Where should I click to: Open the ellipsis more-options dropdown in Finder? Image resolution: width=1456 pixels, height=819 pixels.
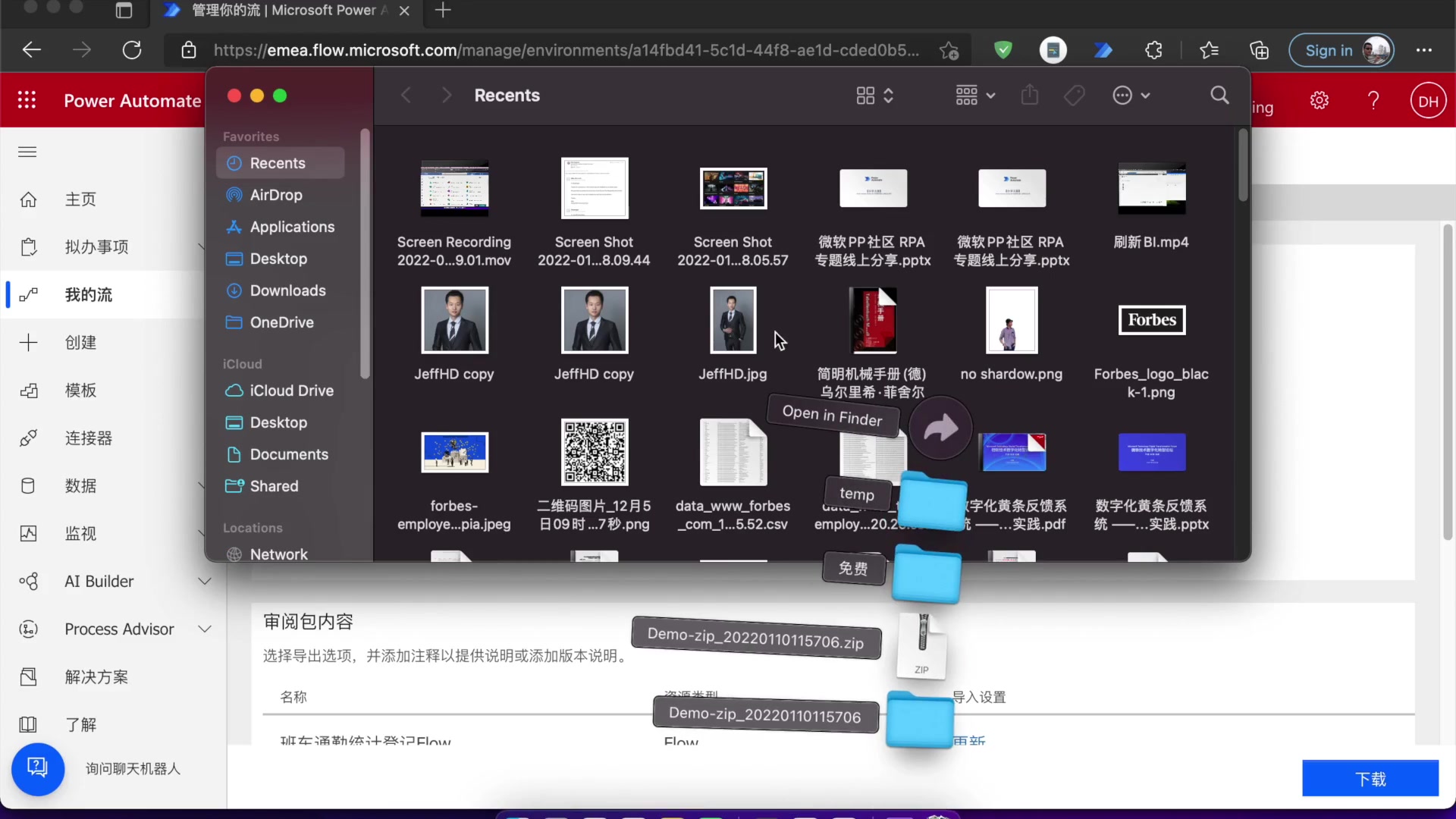tap(1131, 96)
